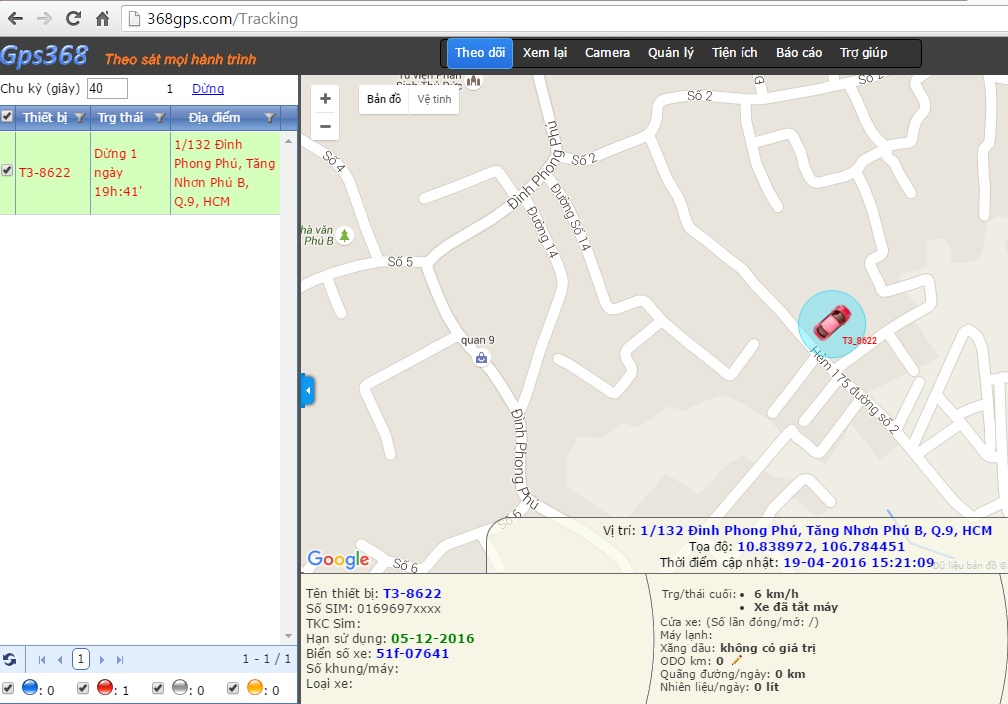Go to next page of device list
The width and height of the screenshot is (1008, 704).
point(102,660)
